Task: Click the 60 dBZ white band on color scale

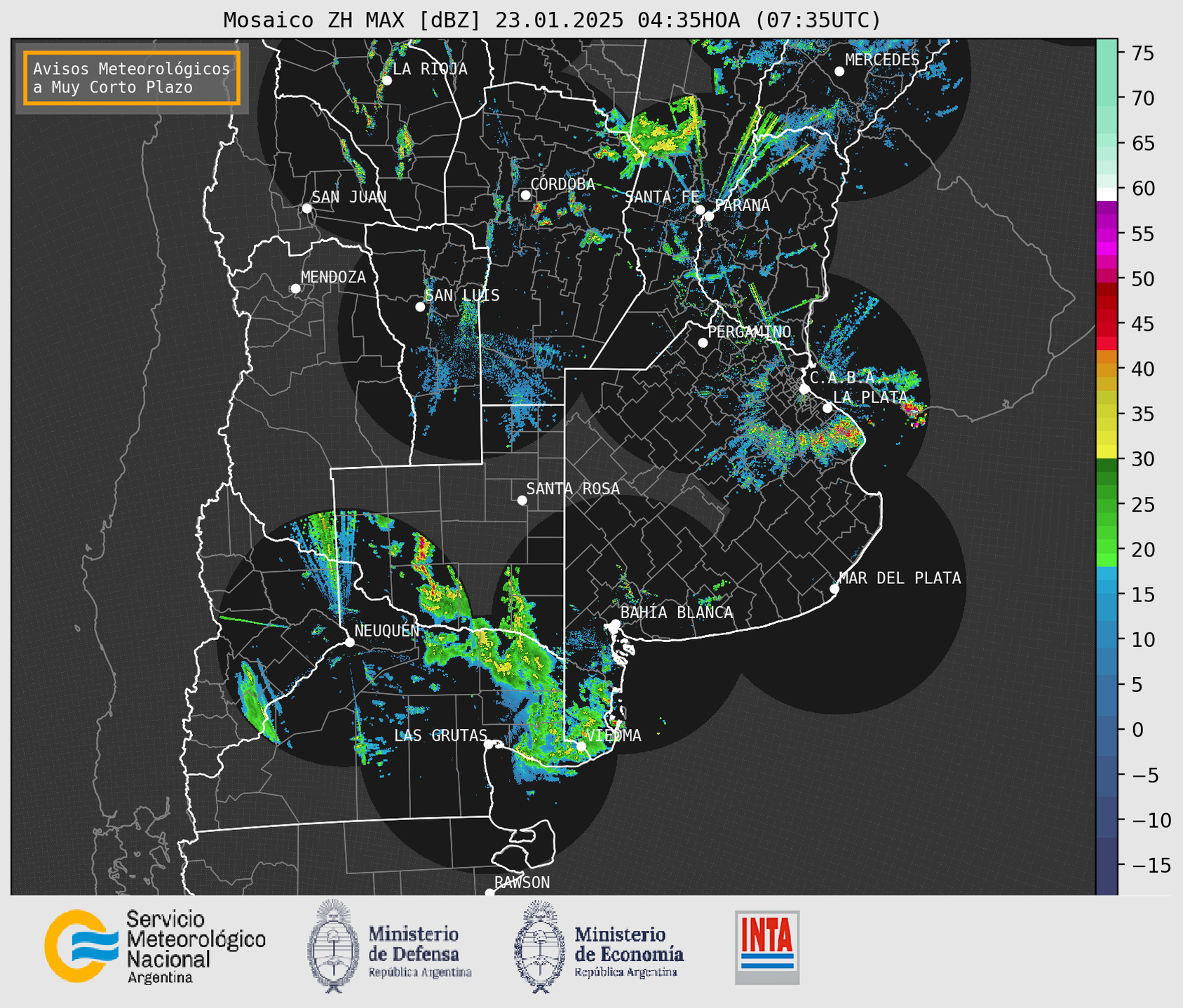Action: [1107, 193]
